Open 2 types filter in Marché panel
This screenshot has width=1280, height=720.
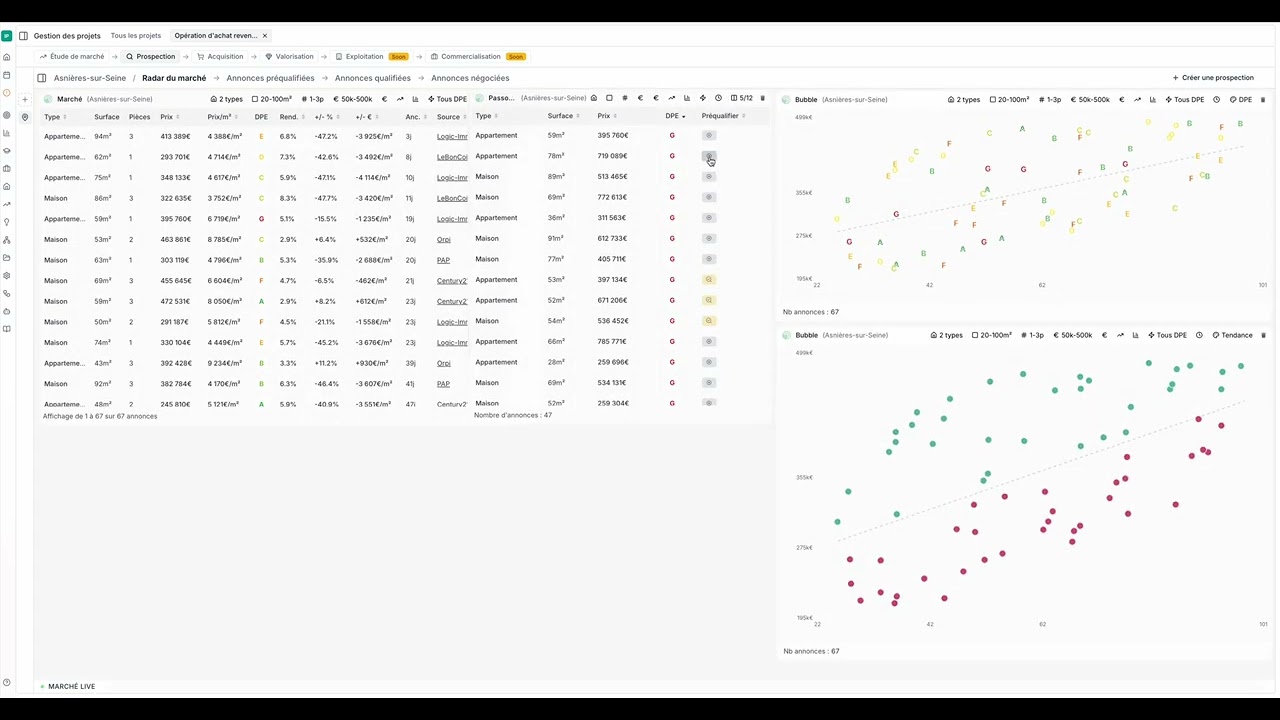[x=226, y=99]
